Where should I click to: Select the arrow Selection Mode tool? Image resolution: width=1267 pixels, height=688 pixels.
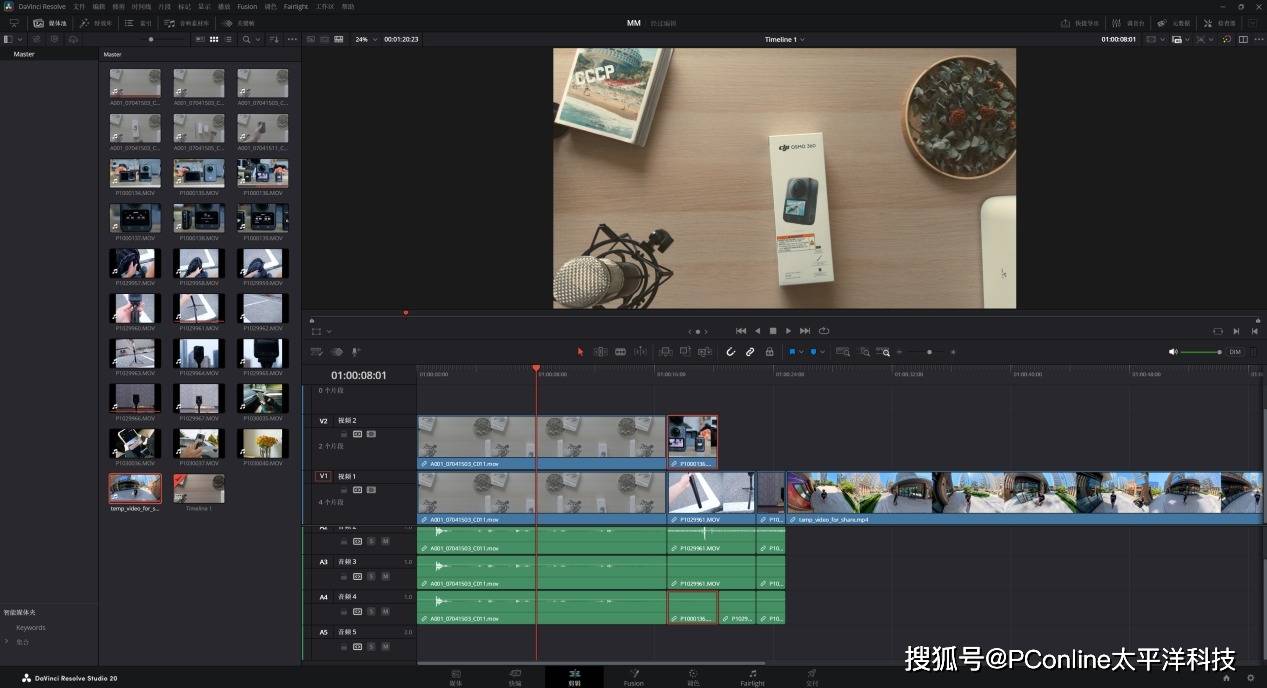(x=580, y=352)
